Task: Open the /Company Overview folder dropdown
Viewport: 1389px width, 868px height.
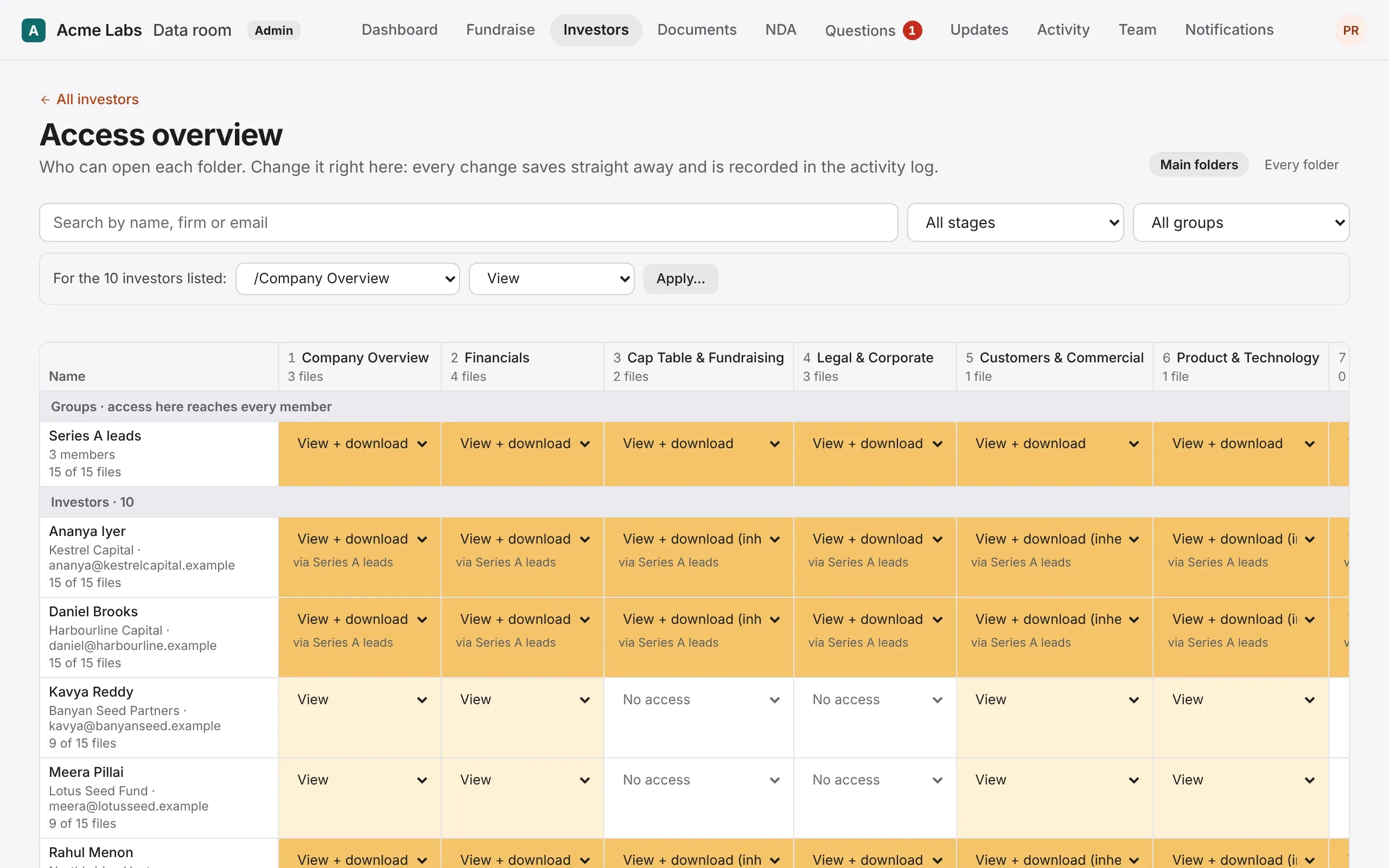Action: coord(347,278)
